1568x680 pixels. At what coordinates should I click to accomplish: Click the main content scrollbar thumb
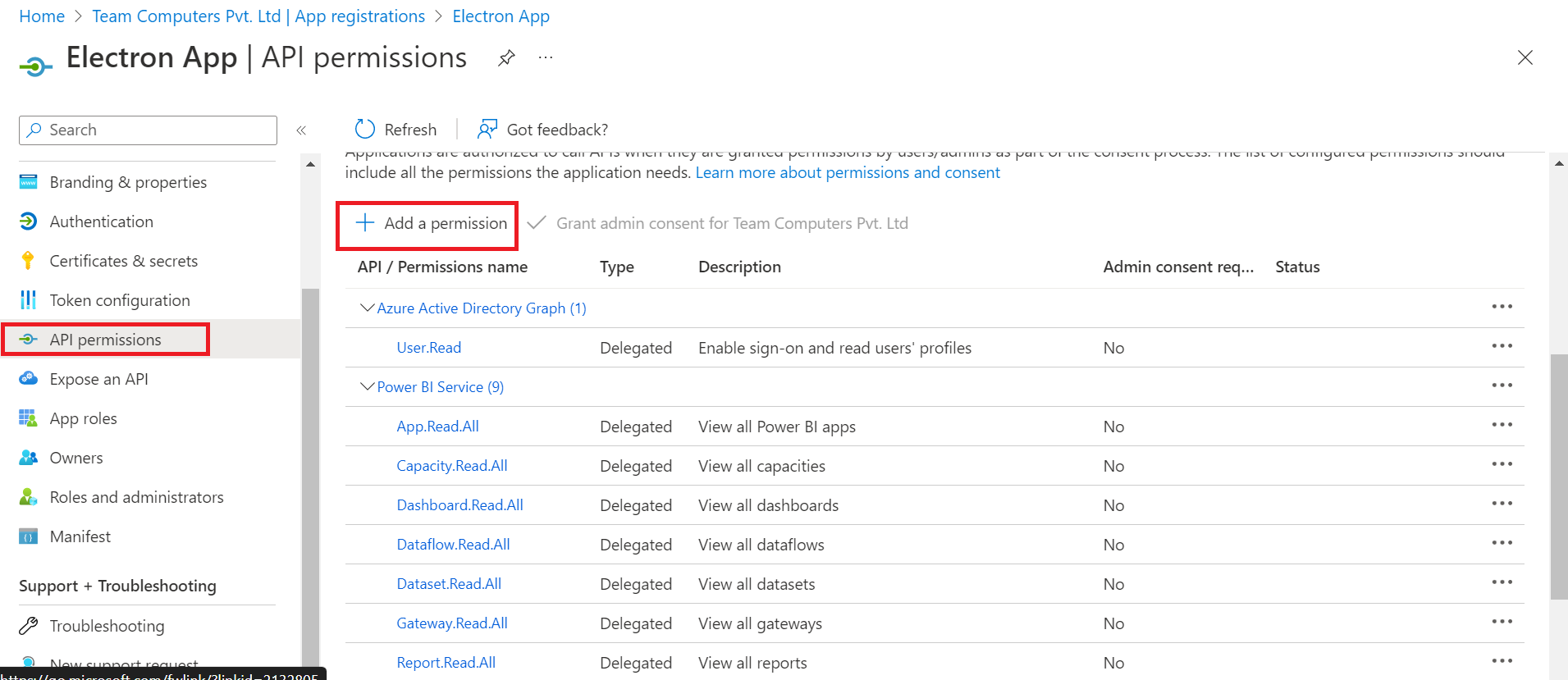[1559, 477]
